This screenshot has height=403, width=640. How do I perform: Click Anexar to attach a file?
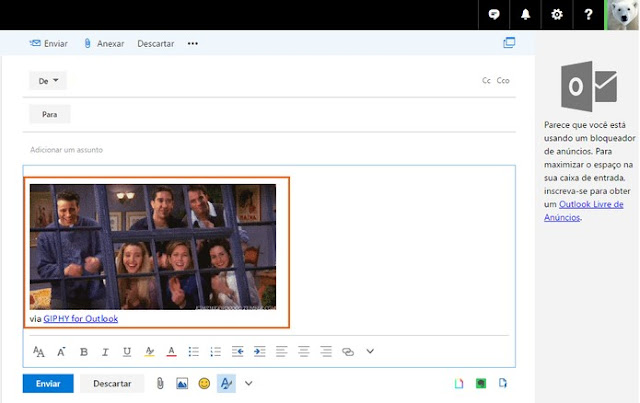(104, 43)
